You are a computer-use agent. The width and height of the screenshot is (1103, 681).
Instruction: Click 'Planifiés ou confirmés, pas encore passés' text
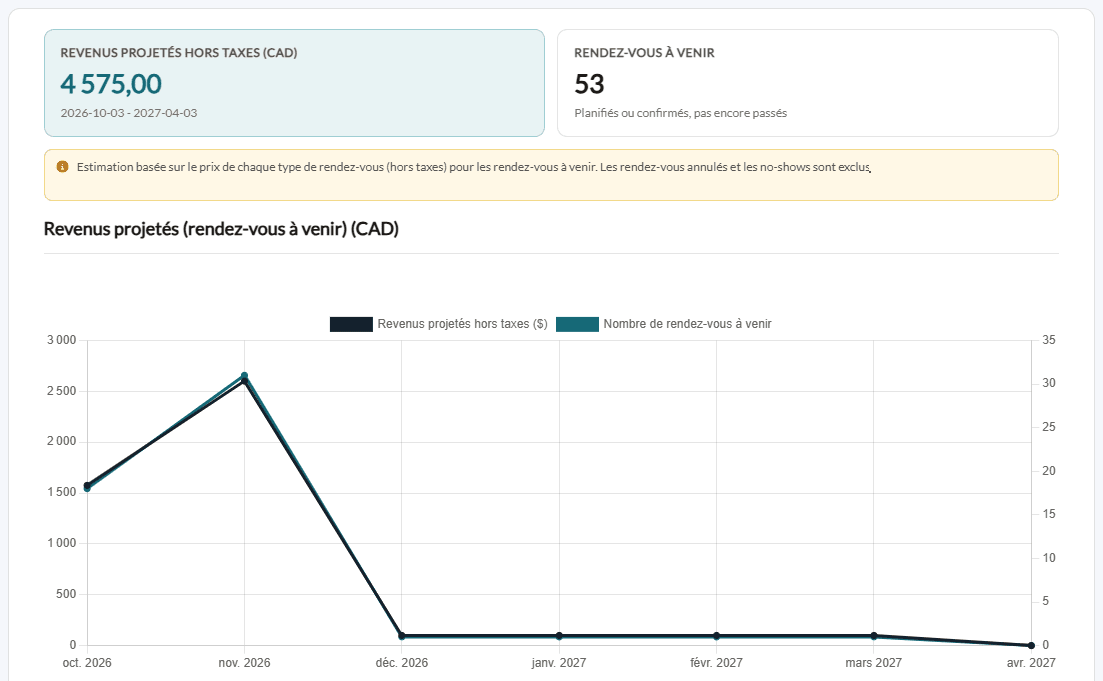click(x=680, y=113)
